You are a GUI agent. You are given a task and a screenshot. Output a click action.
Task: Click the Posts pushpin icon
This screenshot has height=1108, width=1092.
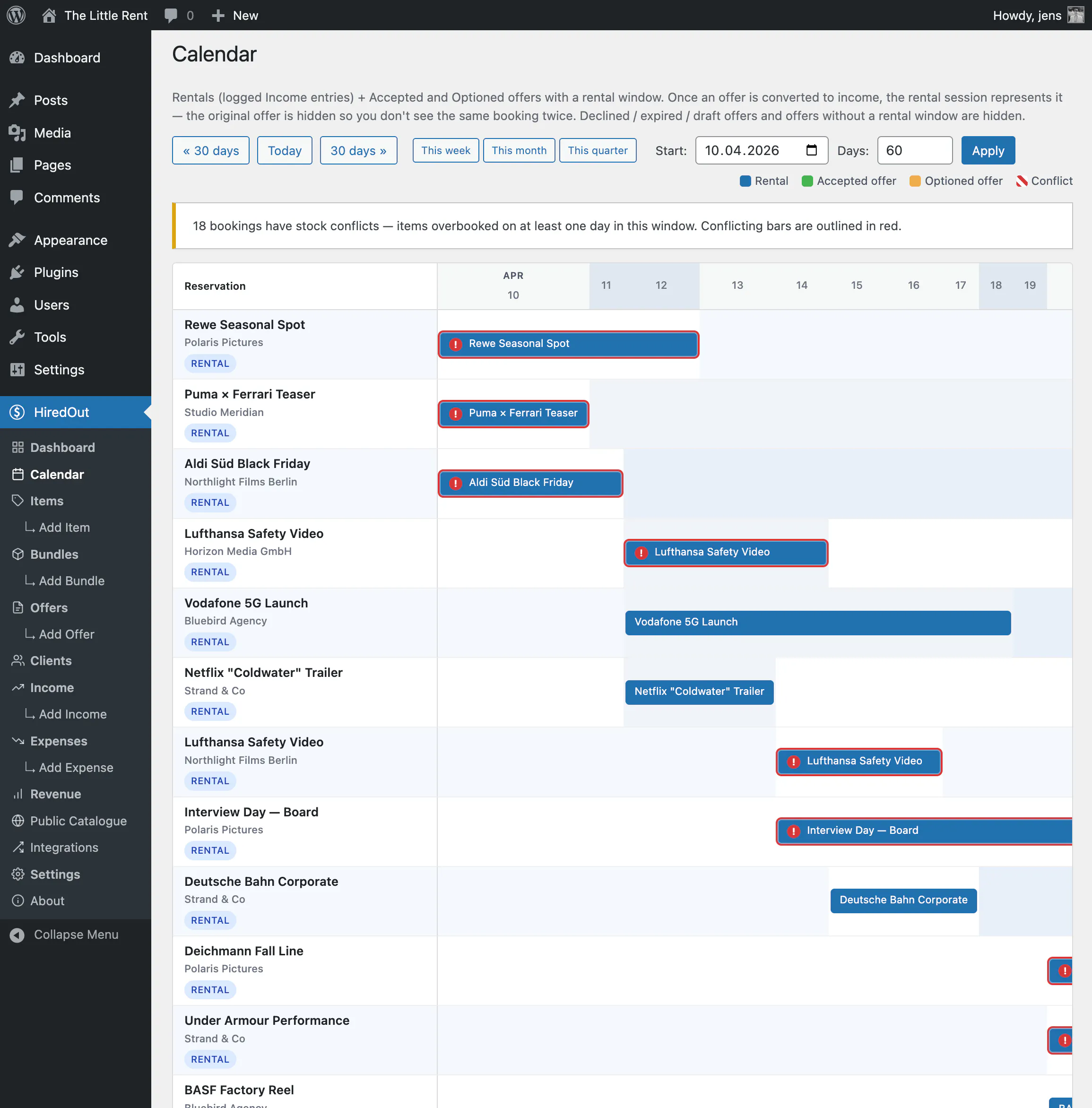click(x=17, y=100)
